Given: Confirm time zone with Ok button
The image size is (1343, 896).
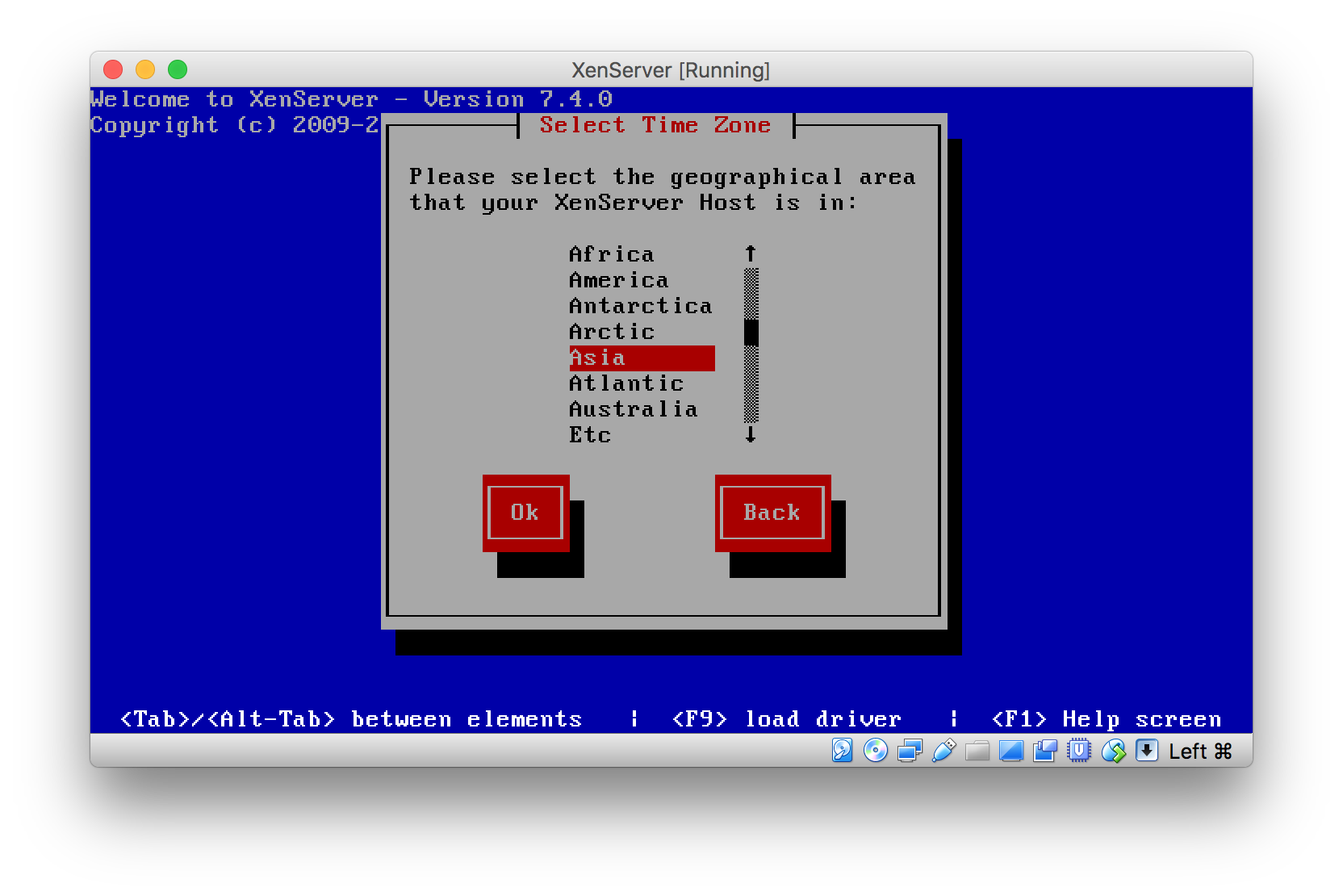Looking at the screenshot, I should (525, 513).
